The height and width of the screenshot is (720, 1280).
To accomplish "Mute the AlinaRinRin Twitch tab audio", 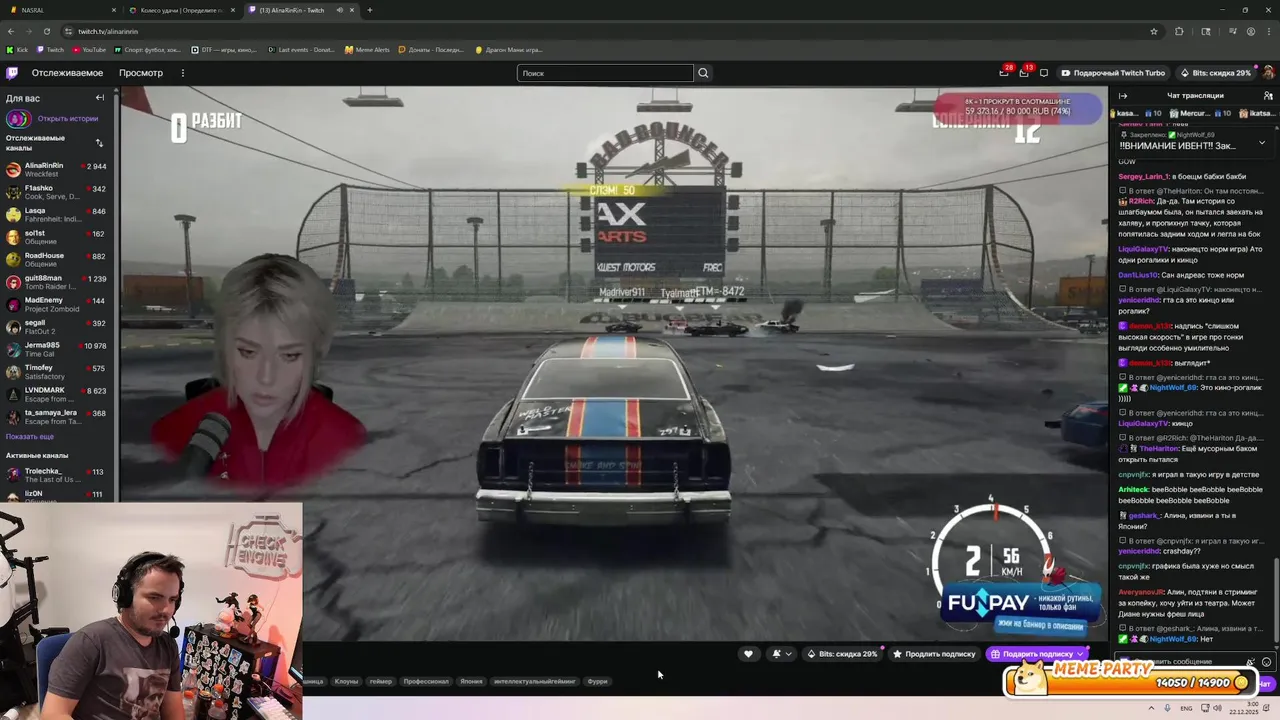I will click(x=339, y=10).
